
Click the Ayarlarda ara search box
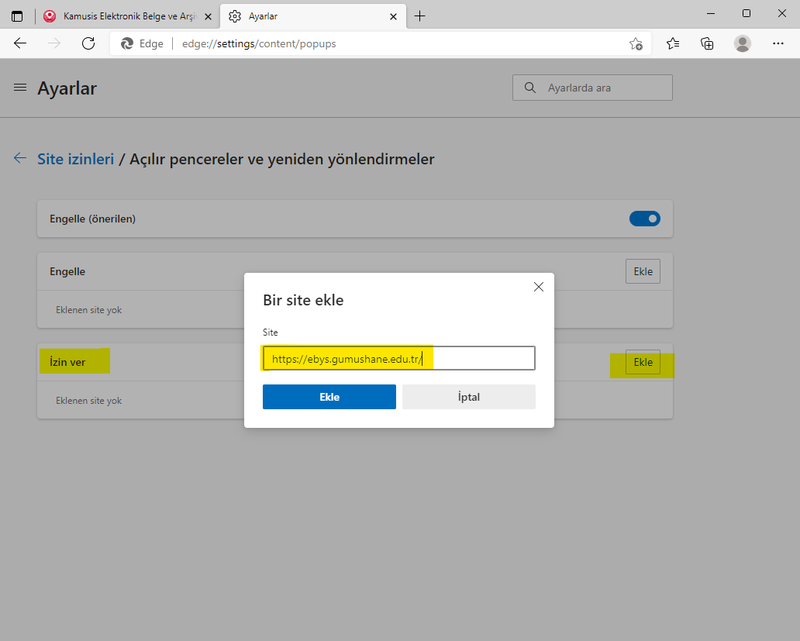600,88
